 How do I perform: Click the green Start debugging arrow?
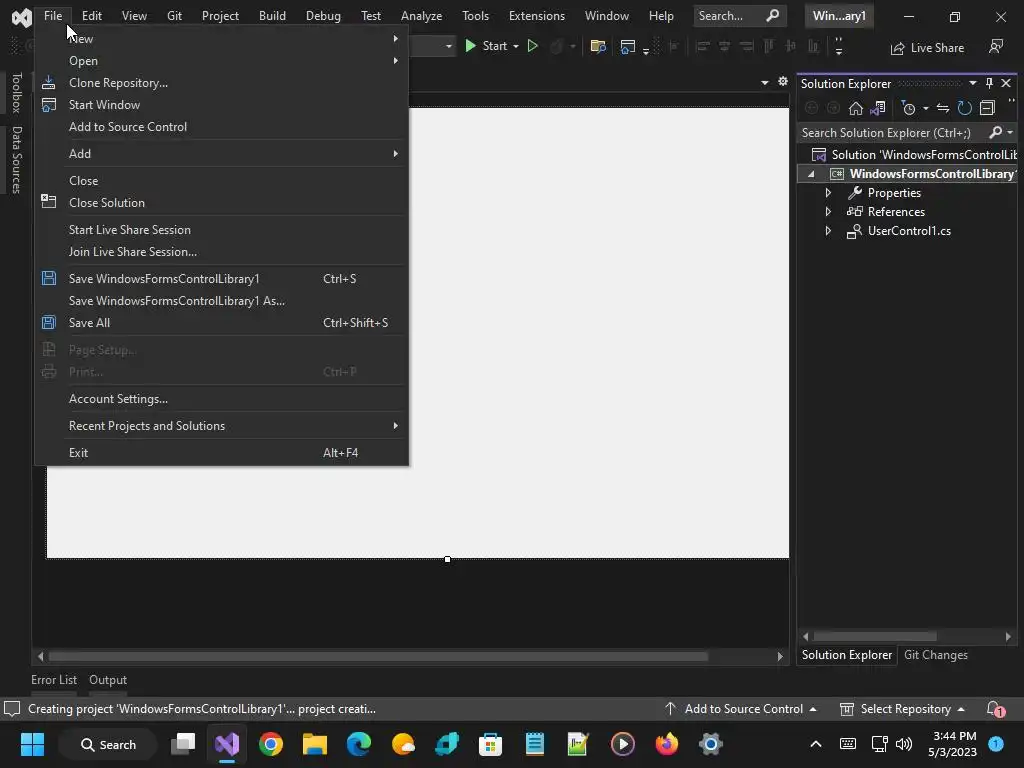(470, 46)
